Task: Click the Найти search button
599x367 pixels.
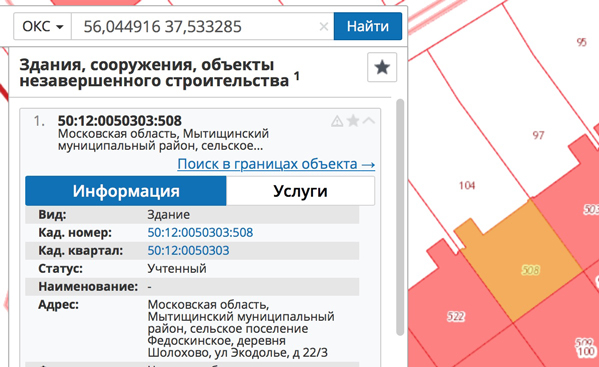Action: tap(367, 26)
